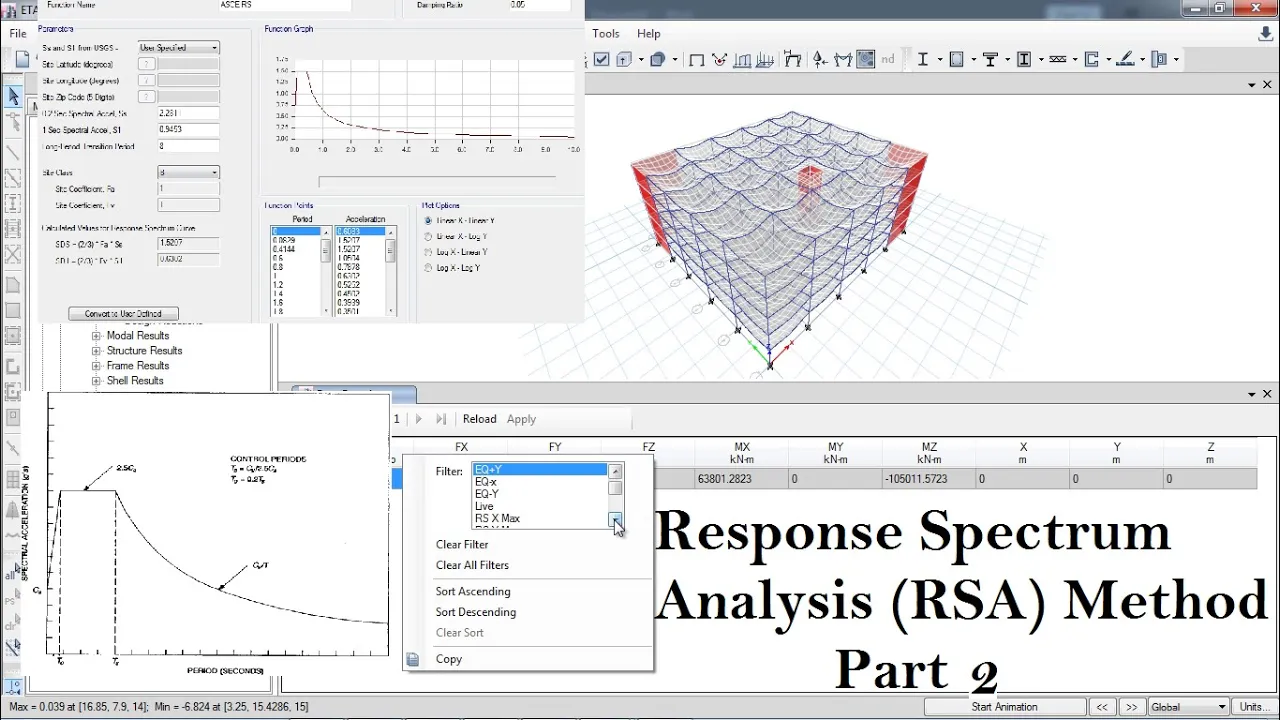
Task: Click the portal frame shape toolbar icon
Action: click(696, 60)
